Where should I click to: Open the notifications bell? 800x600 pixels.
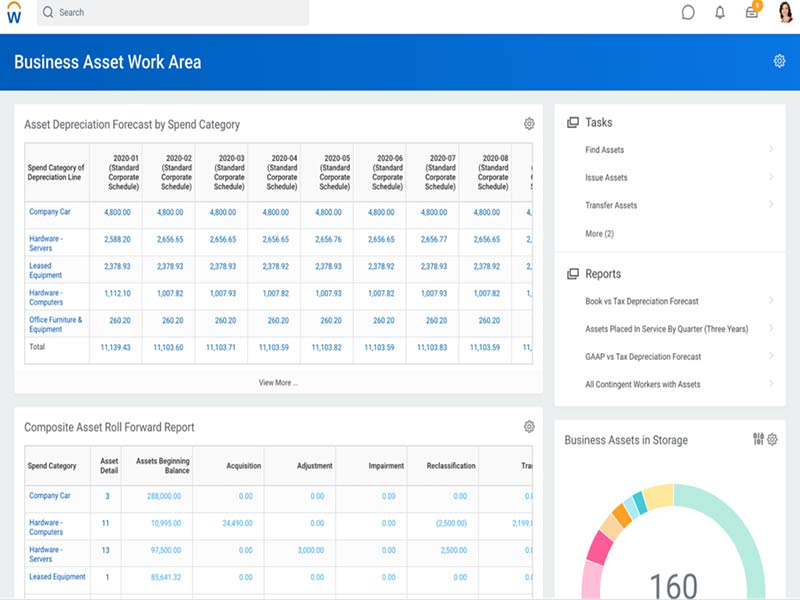click(x=718, y=12)
